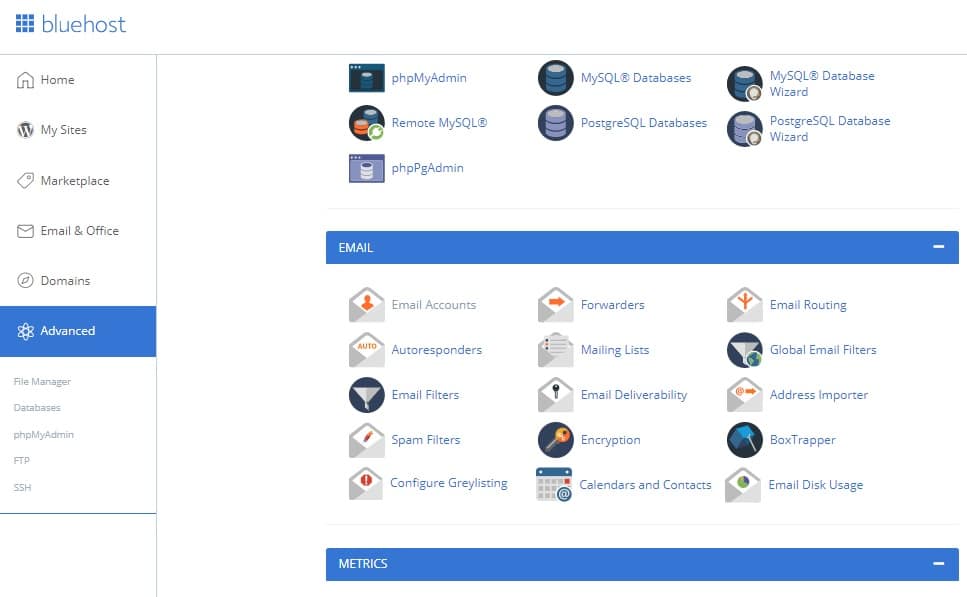Collapse the EMAIL section with minus button
This screenshot has height=597, width=967.
(939, 247)
